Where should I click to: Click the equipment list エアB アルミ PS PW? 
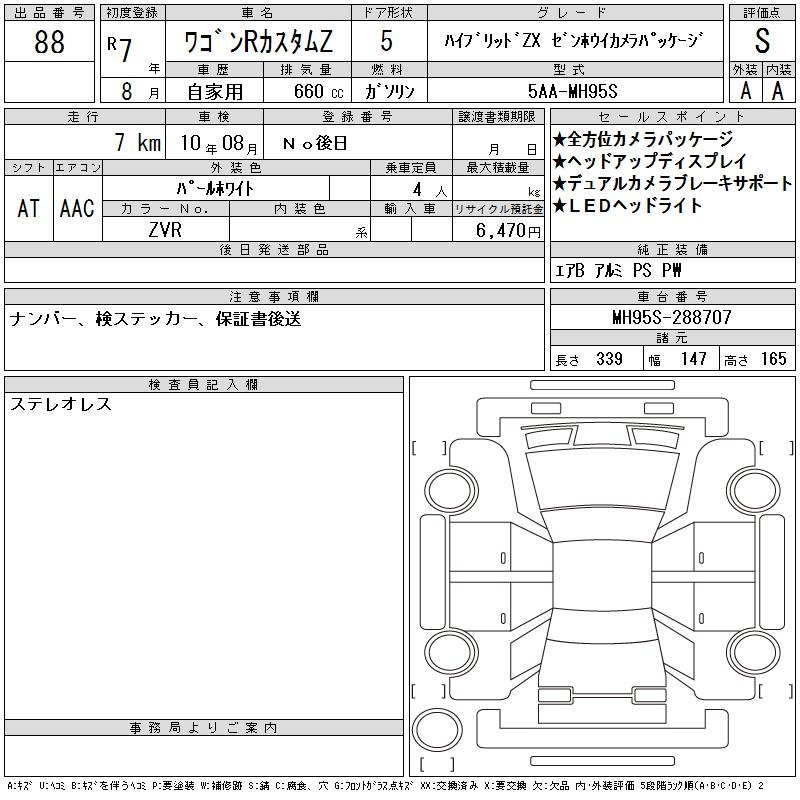[x=618, y=270]
